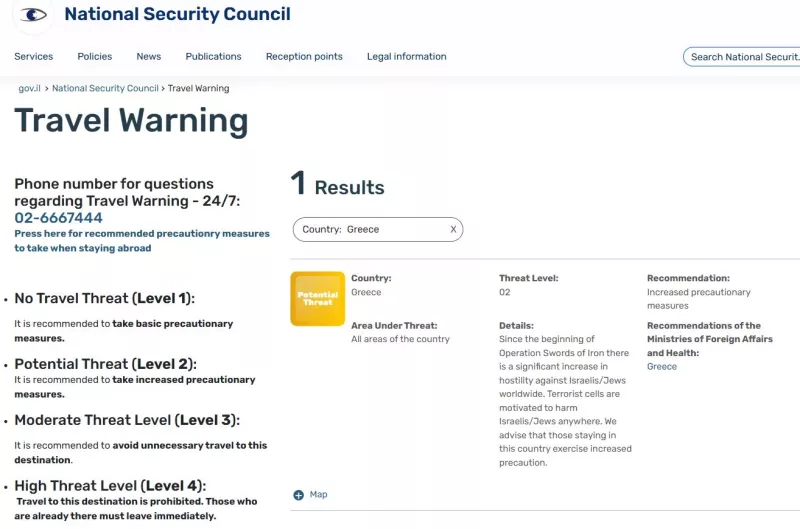The image size is (800, 529).
Task: Click the National Security Council eye logo
Action: tap(33, 15)
